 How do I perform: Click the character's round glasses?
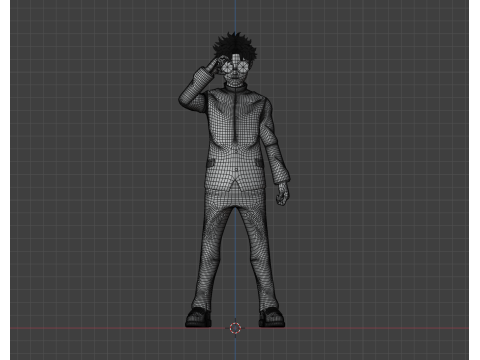(x=235, y=68)
